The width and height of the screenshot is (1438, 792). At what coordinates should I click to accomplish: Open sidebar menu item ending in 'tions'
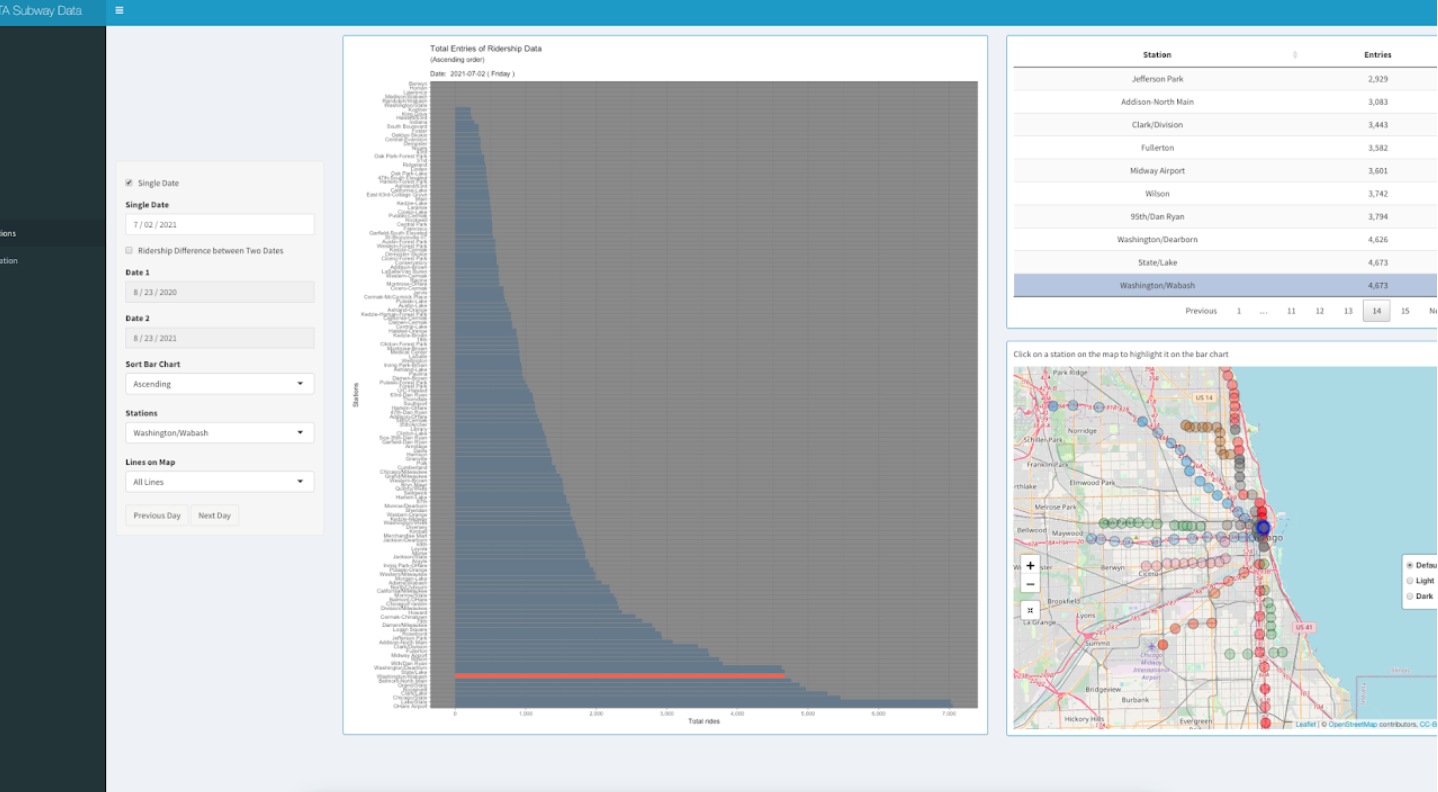(x=53, y=233)
